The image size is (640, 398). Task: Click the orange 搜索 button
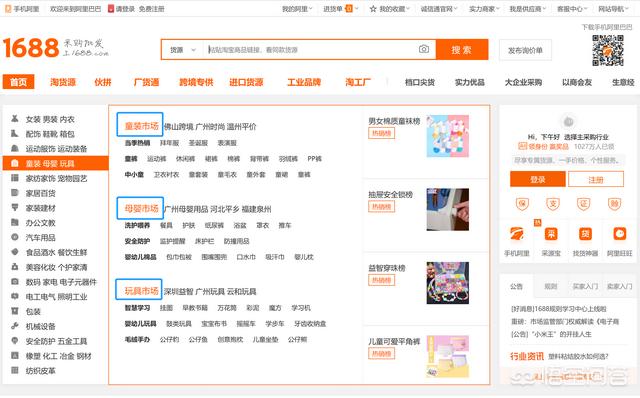(x=462, y=50)
